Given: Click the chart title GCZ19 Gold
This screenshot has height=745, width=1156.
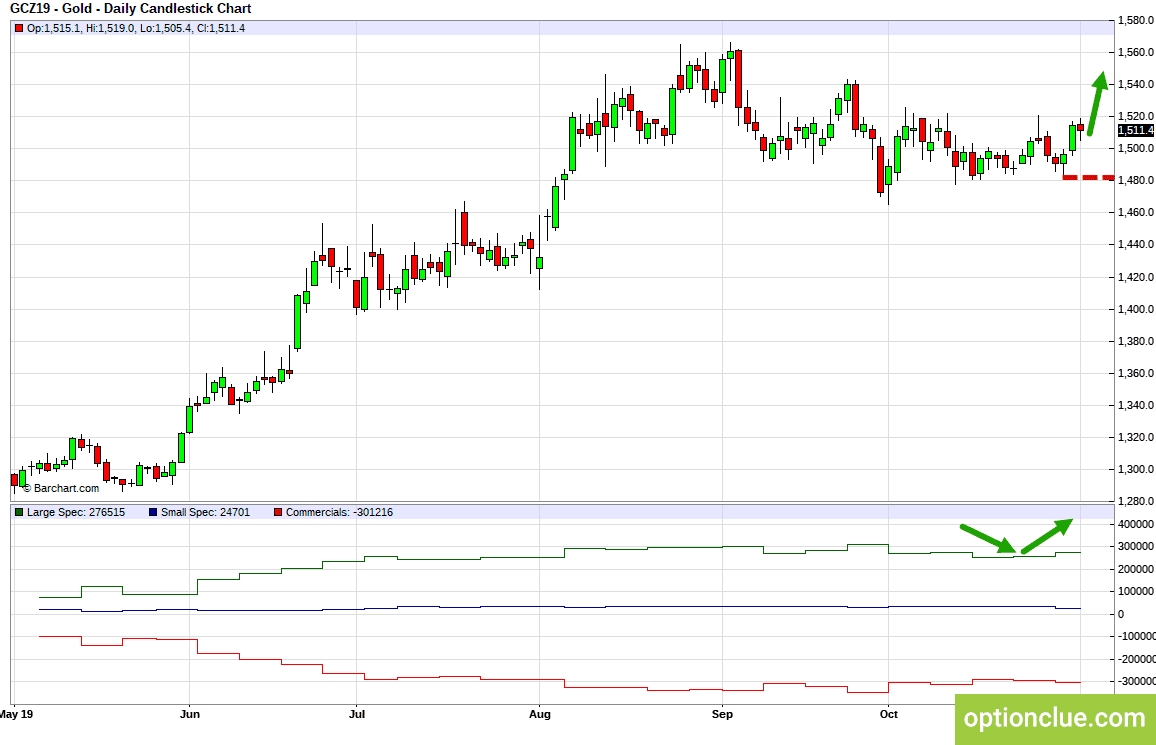Looking at the screenshot, I should click(x=130, y=9).
